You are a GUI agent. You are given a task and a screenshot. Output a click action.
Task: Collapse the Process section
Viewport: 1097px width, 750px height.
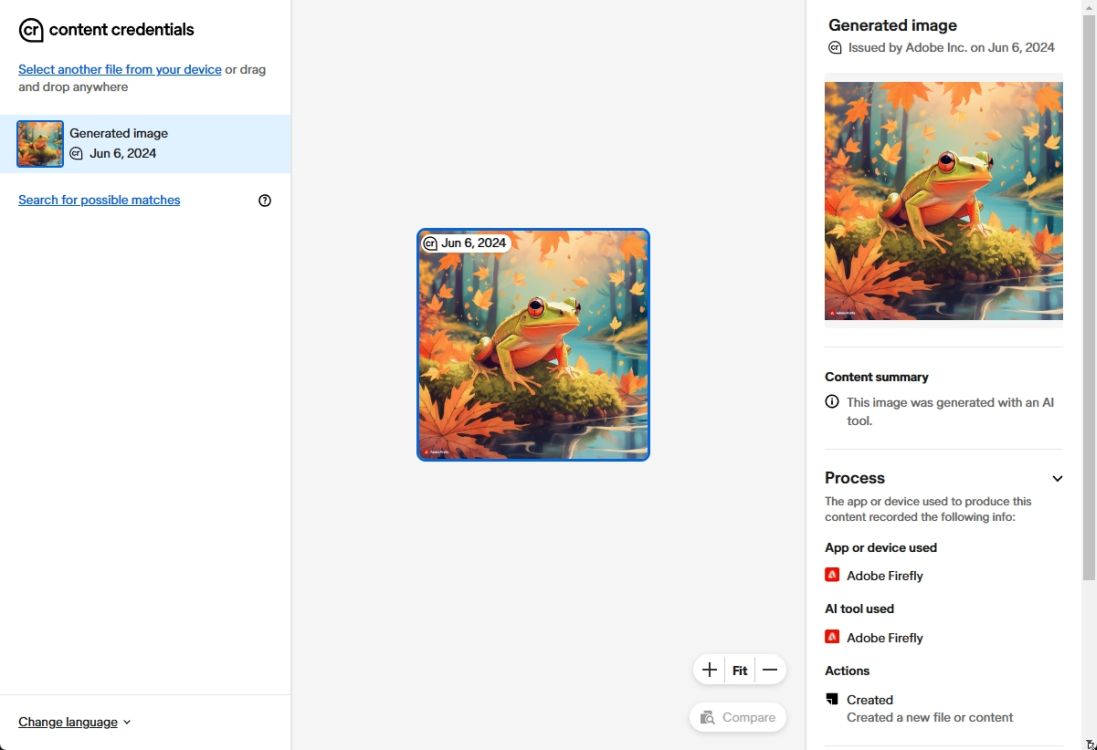coord(1057,478)
